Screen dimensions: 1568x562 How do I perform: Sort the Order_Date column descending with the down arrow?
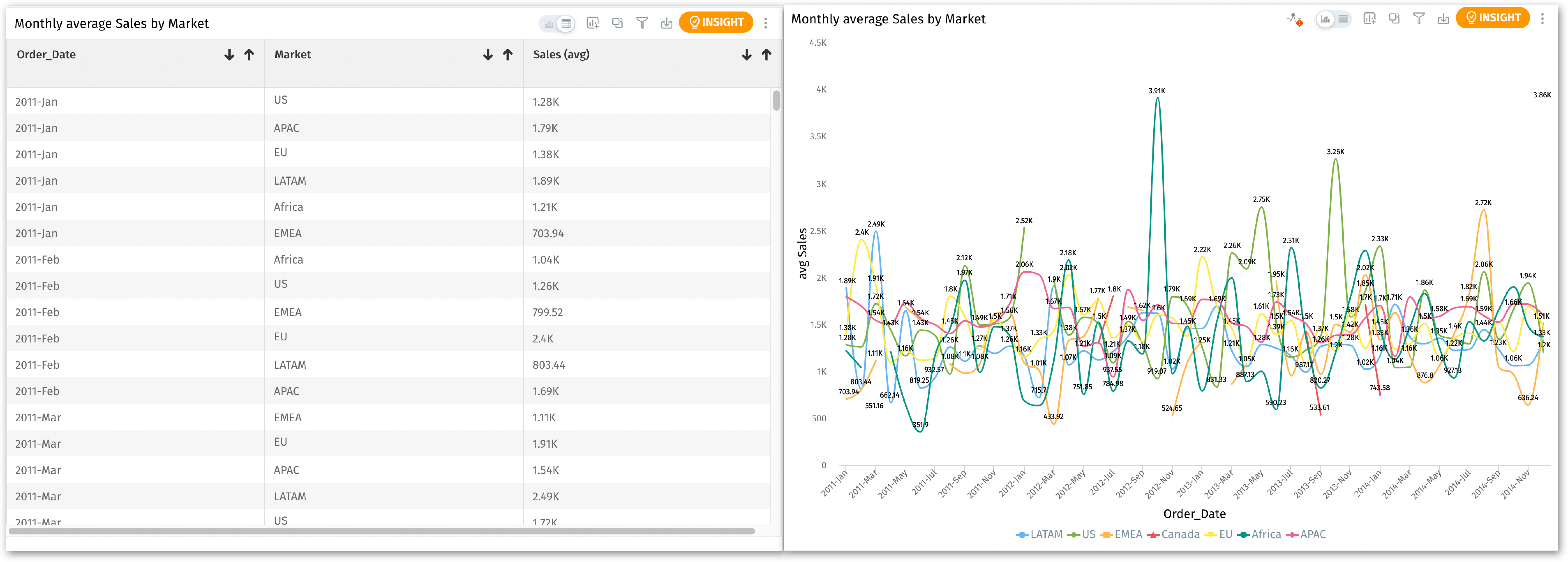tap(229, 55)
